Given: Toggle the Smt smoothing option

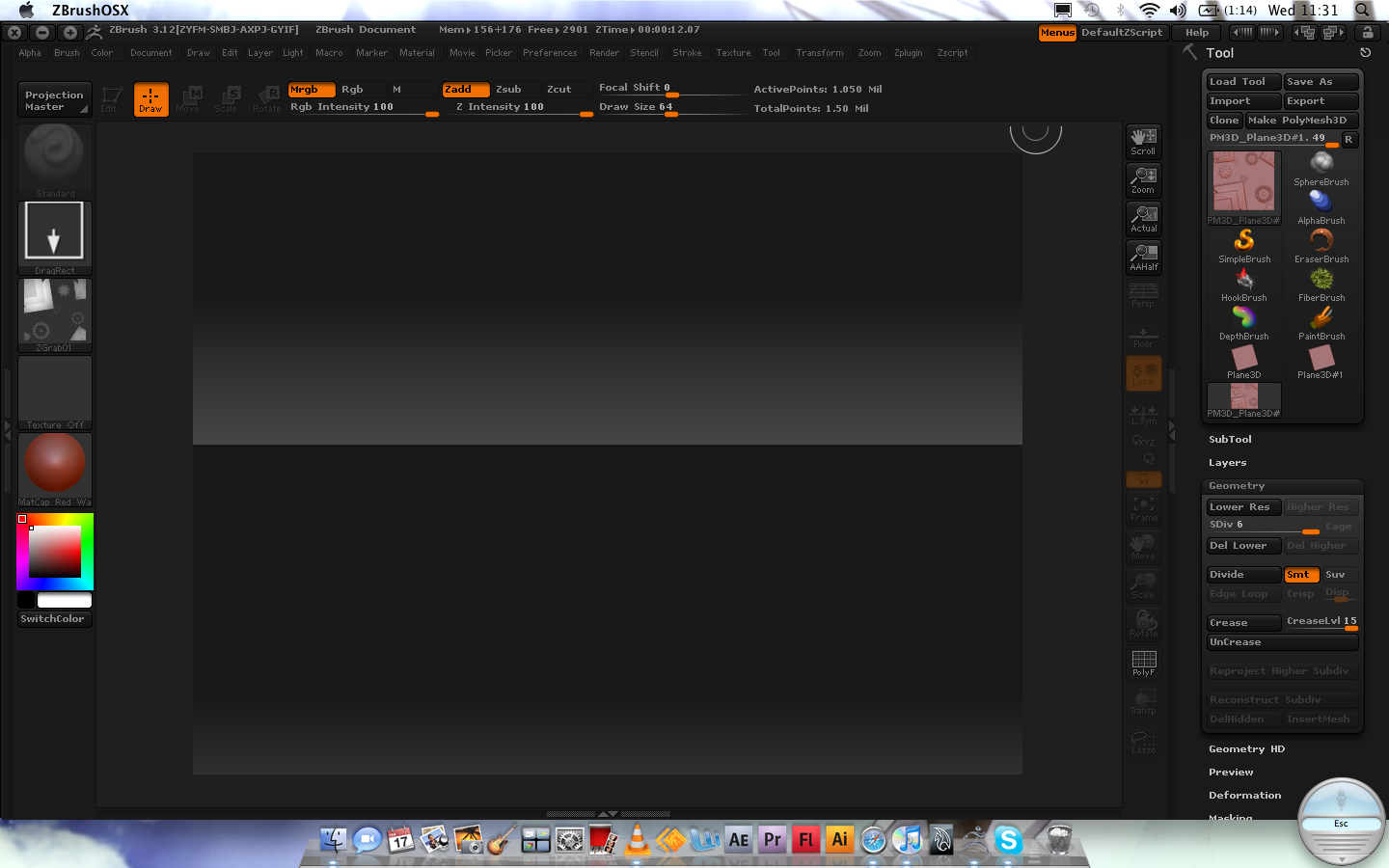Looking at the screenshot, I should point(1301,575).
